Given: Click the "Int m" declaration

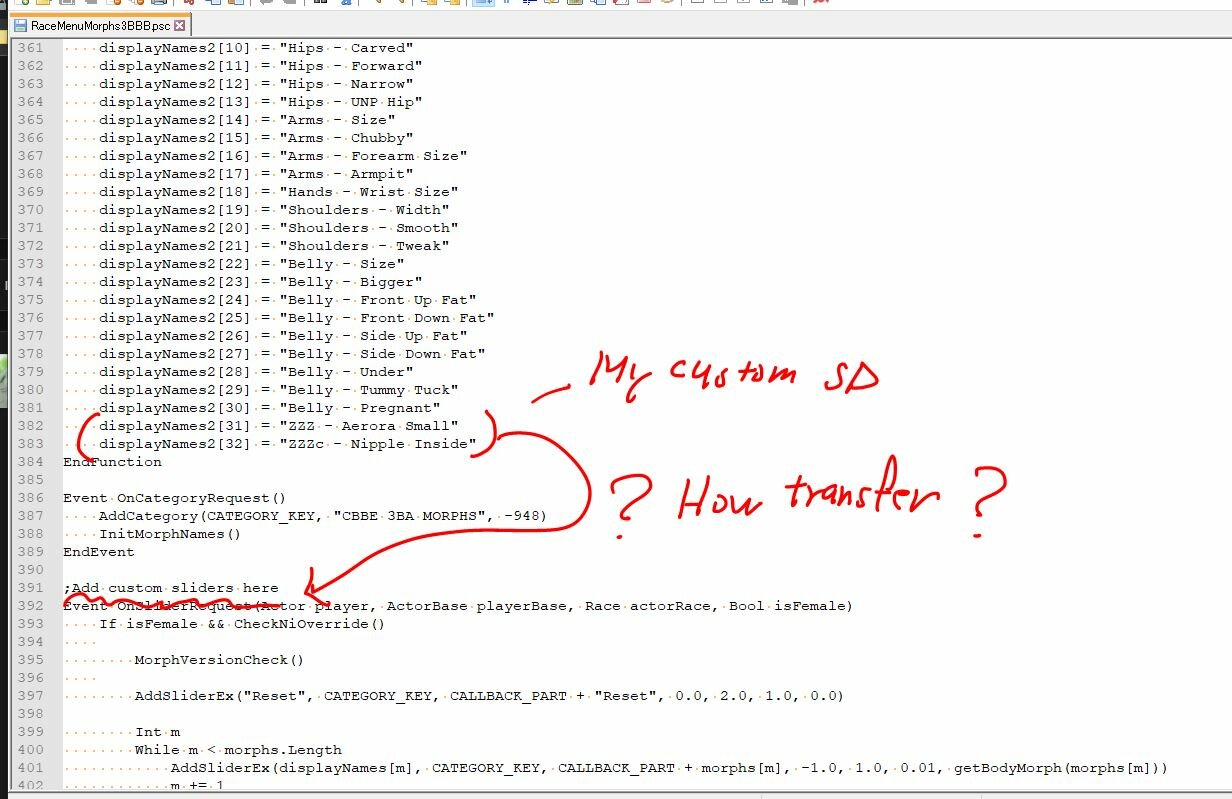Looking at the screenshot, I should click(x=158, y=732).
